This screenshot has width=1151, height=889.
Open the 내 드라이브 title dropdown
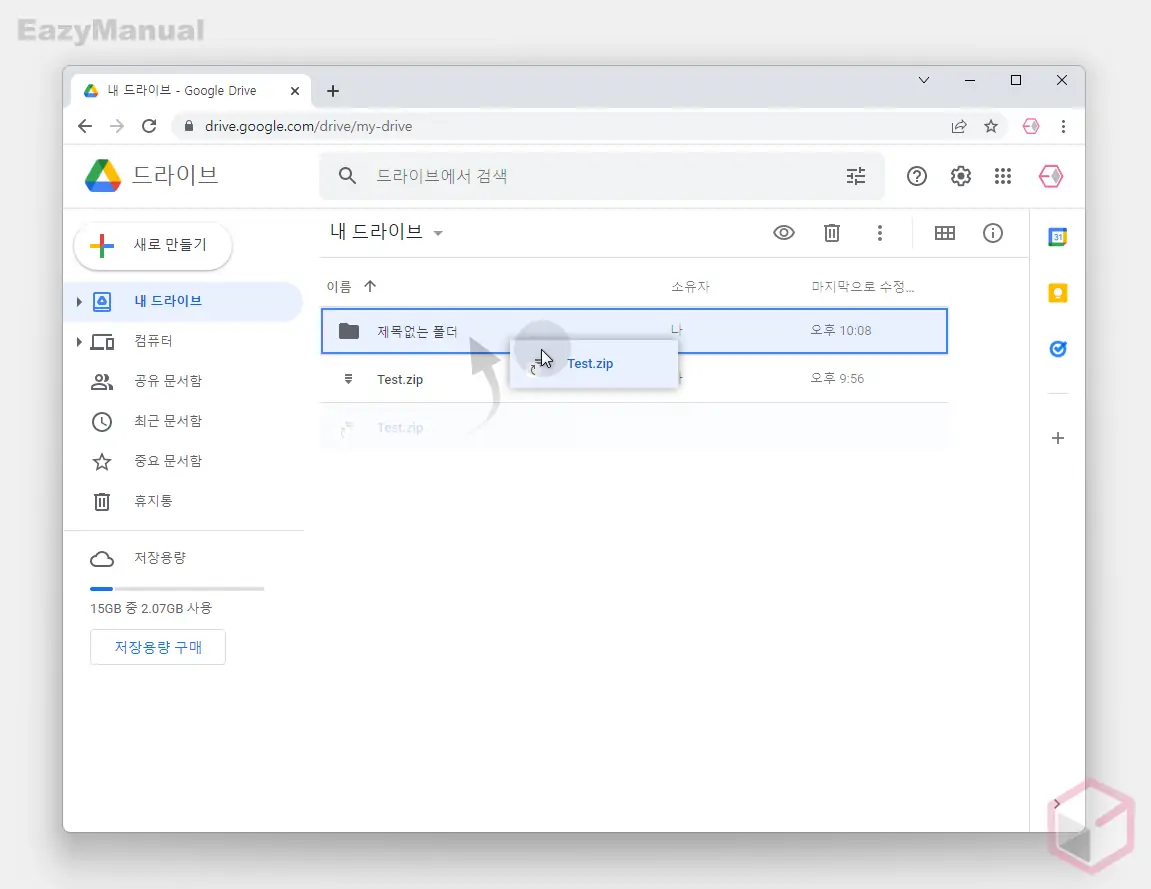[438, 231]
